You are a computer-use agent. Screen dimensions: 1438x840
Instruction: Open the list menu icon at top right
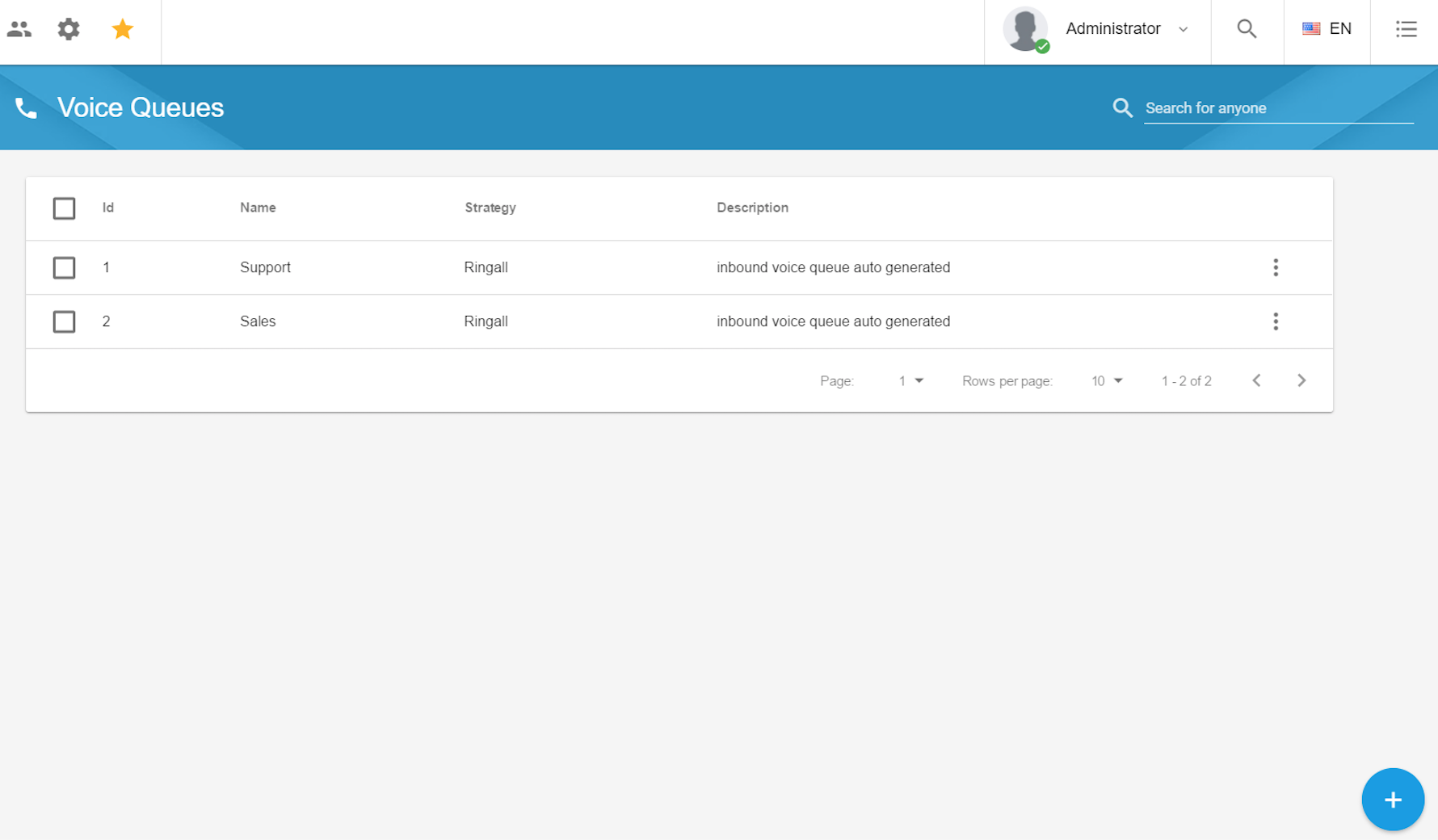pos(1406,29)
